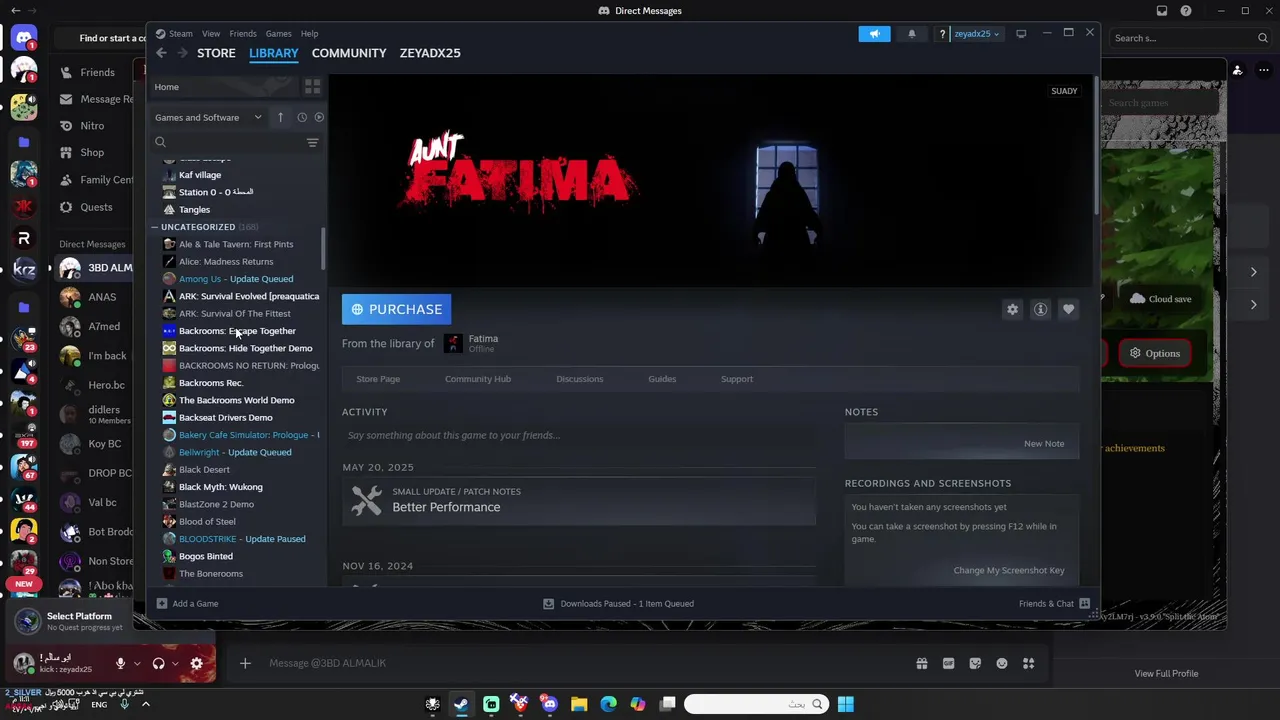This screenshot has width=1280, height=720.
Task: Click the Steam library list scrollbar
Action: pos(323,248)
